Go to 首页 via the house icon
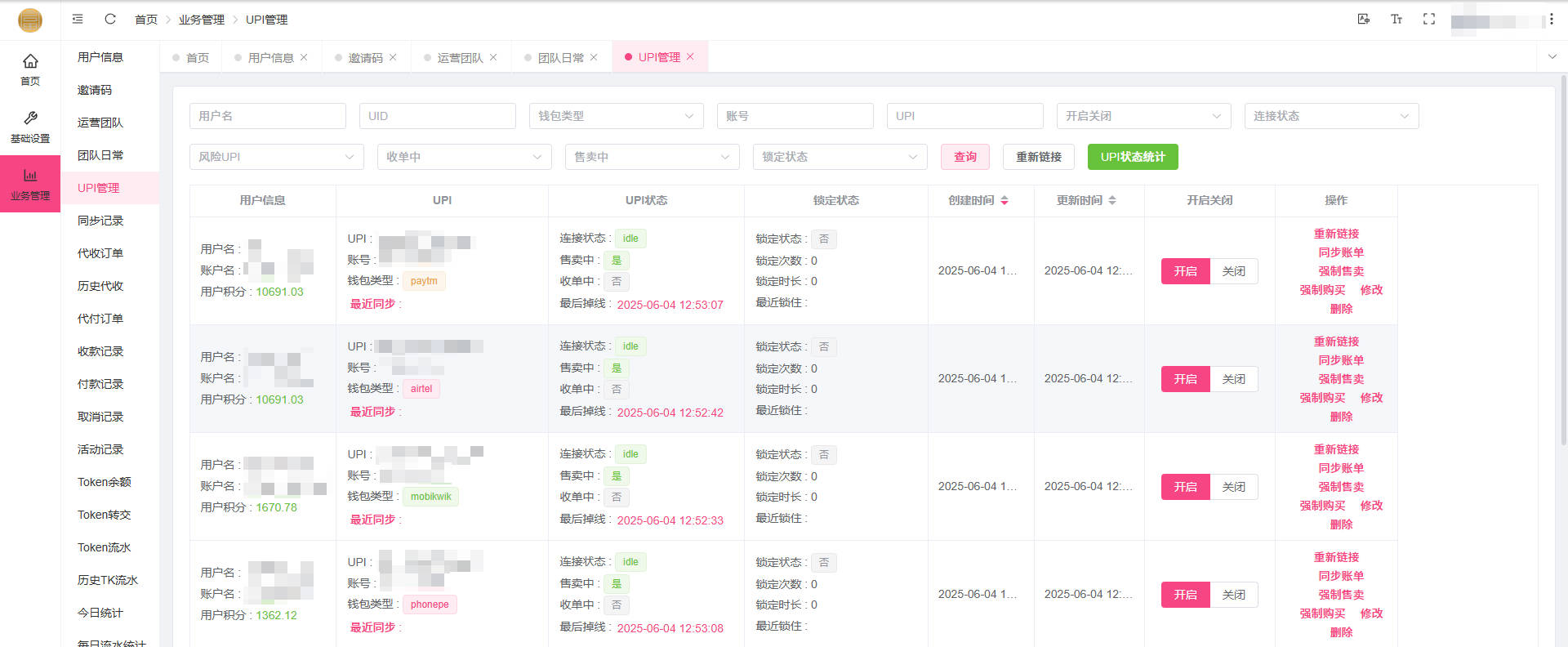This screenshot has height=647, width=1568. (x=30, y=69)
